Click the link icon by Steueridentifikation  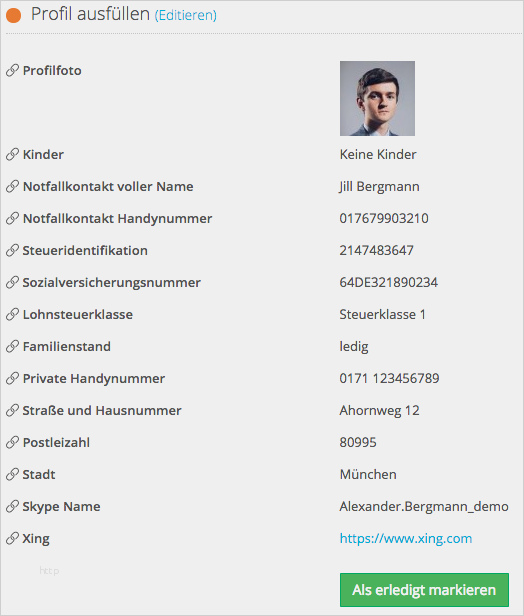[x=12, y=250]
